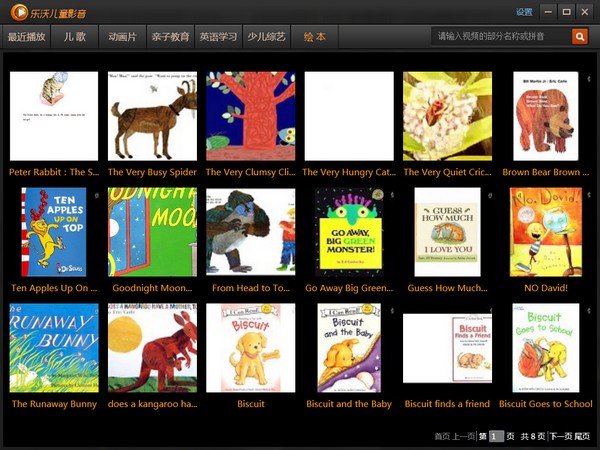Open The Very Busy Spider thumbnail
The width and height of the screenshot is (600, 450).
[x=153, y=116]
